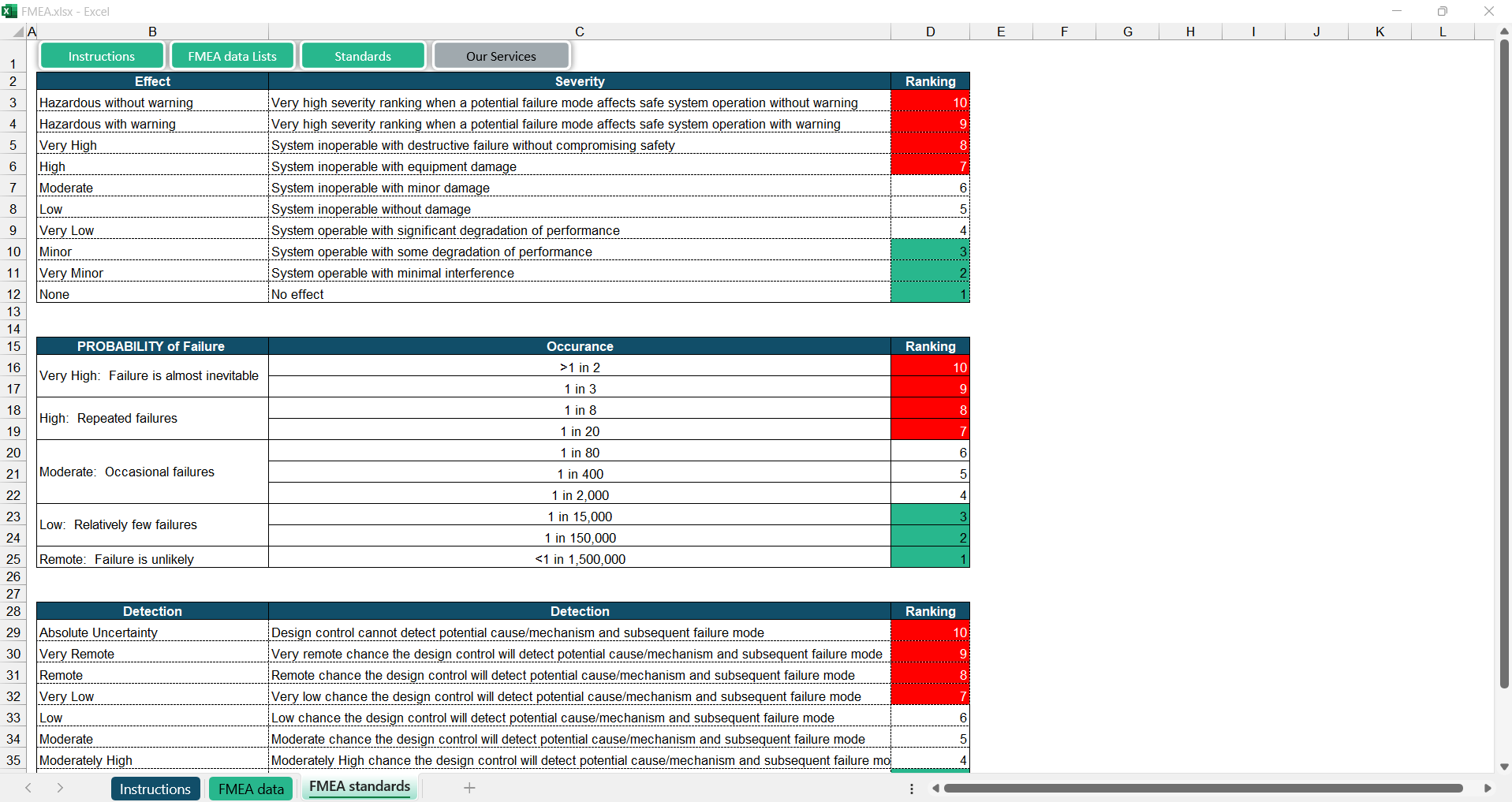Click the Excel application icon in title bar
The width and height of the screenshot is (1512, 802).
pyautogui.click(x=9, y=11)
